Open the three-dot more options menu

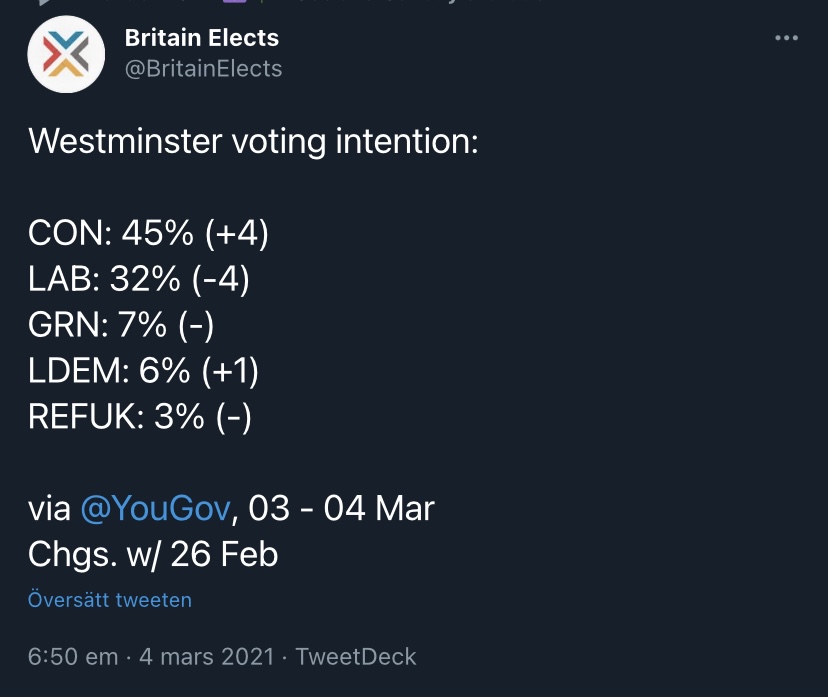pos(786,38)
